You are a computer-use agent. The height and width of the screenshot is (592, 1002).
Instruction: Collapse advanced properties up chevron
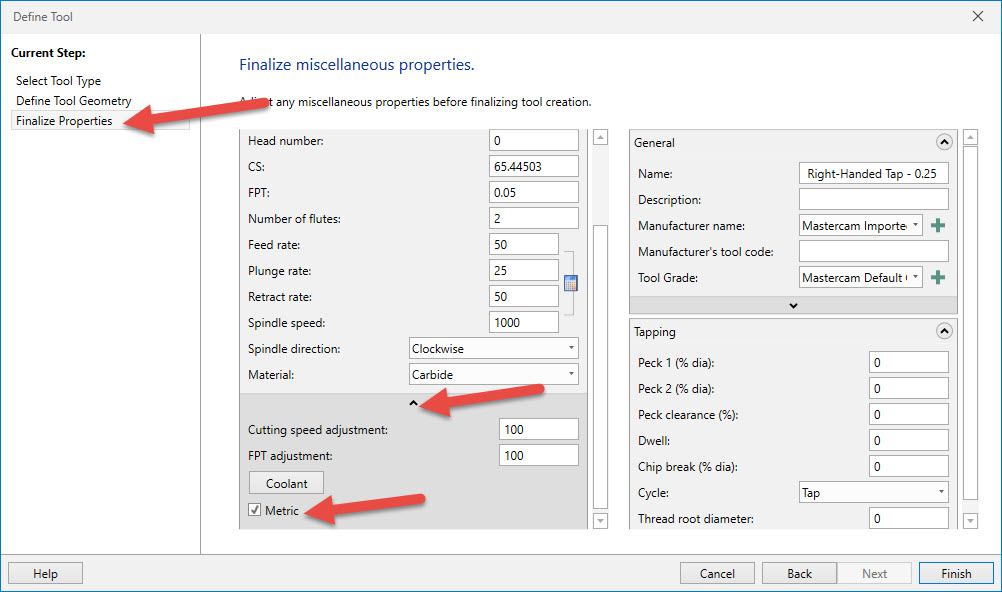[413, 403]
